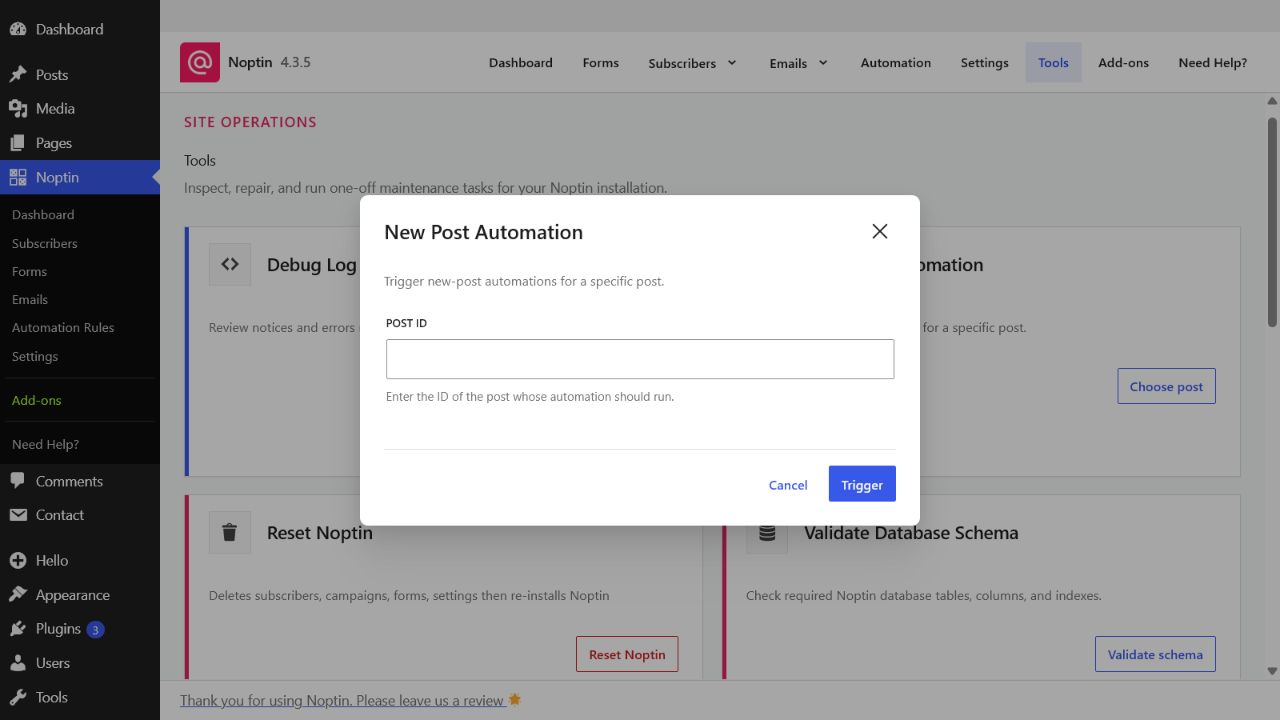Click the Validate schema button

pyautogui.click(x=1155, y=654)
